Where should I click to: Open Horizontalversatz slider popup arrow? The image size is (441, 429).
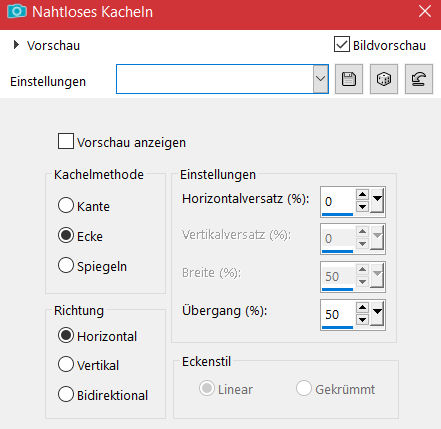(x=377, y=200)
